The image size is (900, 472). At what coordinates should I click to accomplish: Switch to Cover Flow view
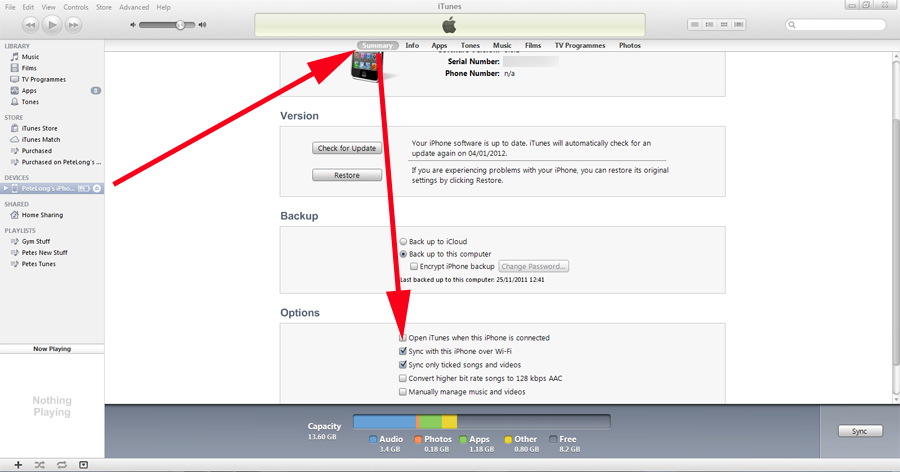[739, 25]
